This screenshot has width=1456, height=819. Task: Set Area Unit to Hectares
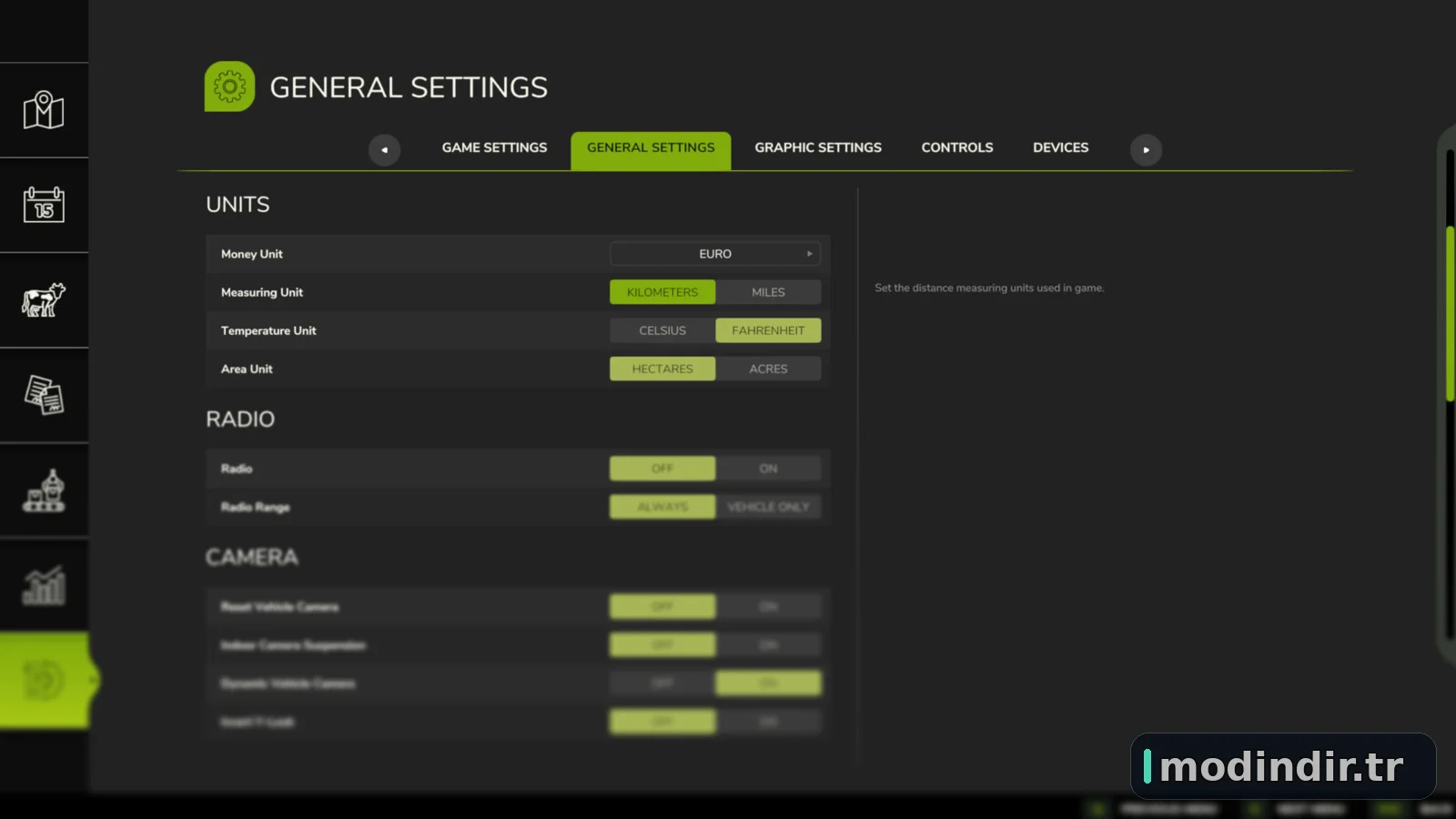pyautogui.click(x=662, y=369)
